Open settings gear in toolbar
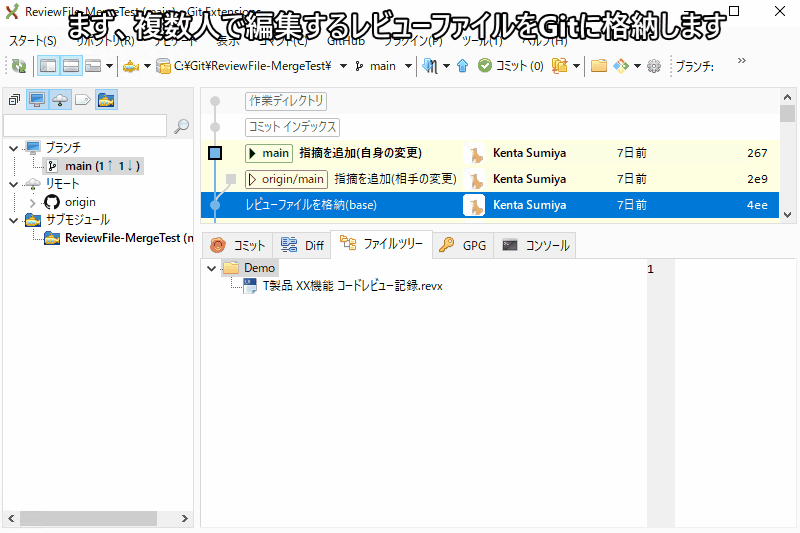This screenshot has width=800, height=533. coord(654,66)
